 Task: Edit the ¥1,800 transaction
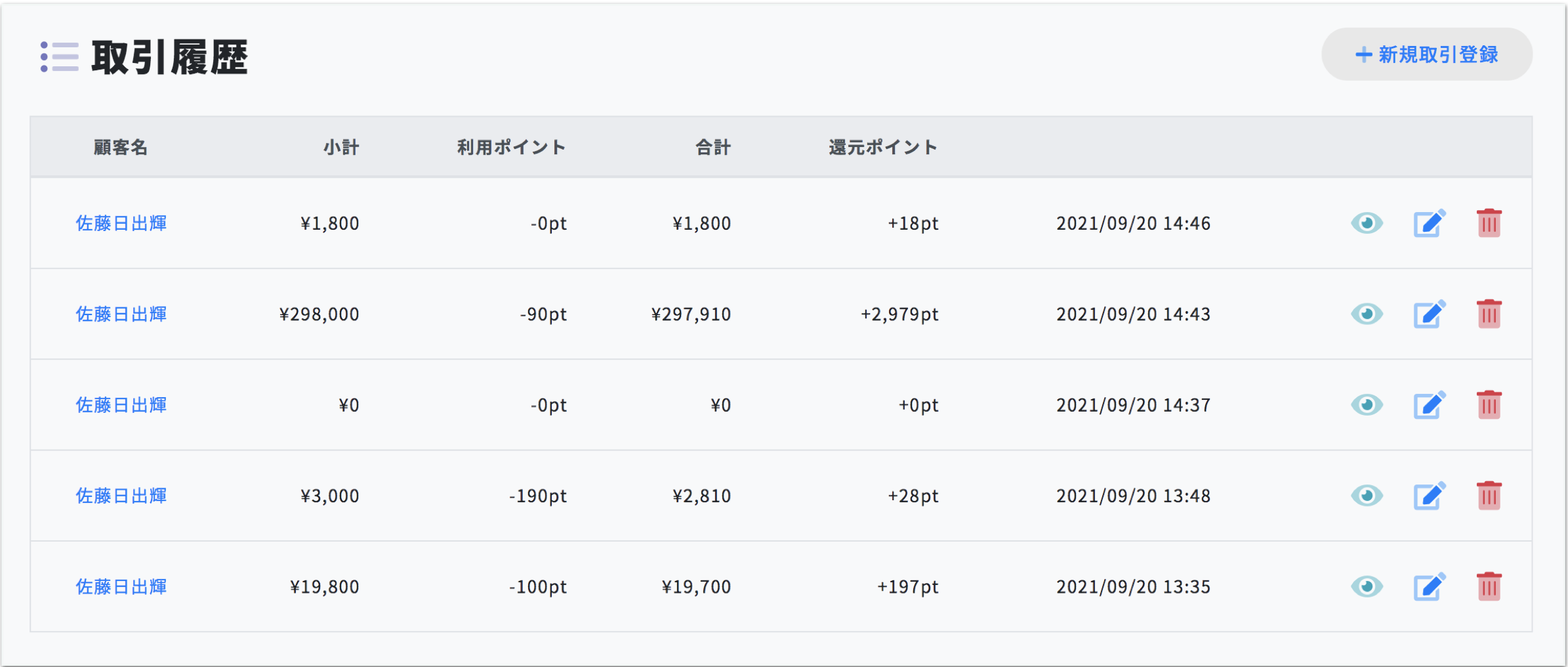click(1429, 223)
